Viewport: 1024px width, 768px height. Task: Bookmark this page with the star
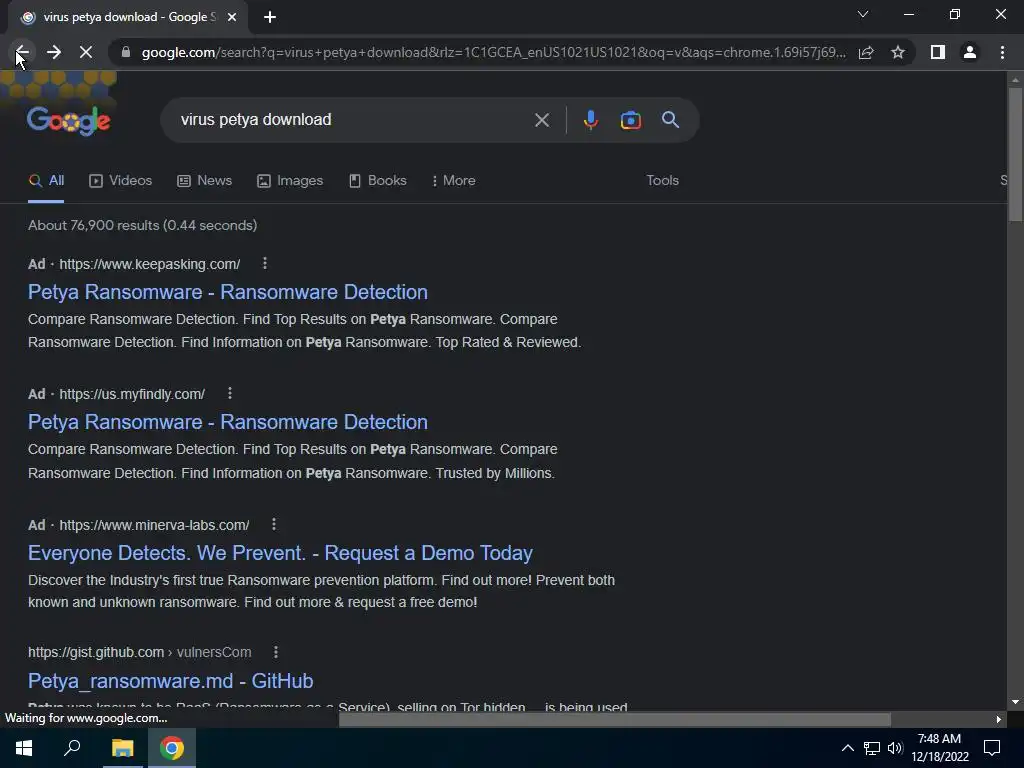(898, 52)
